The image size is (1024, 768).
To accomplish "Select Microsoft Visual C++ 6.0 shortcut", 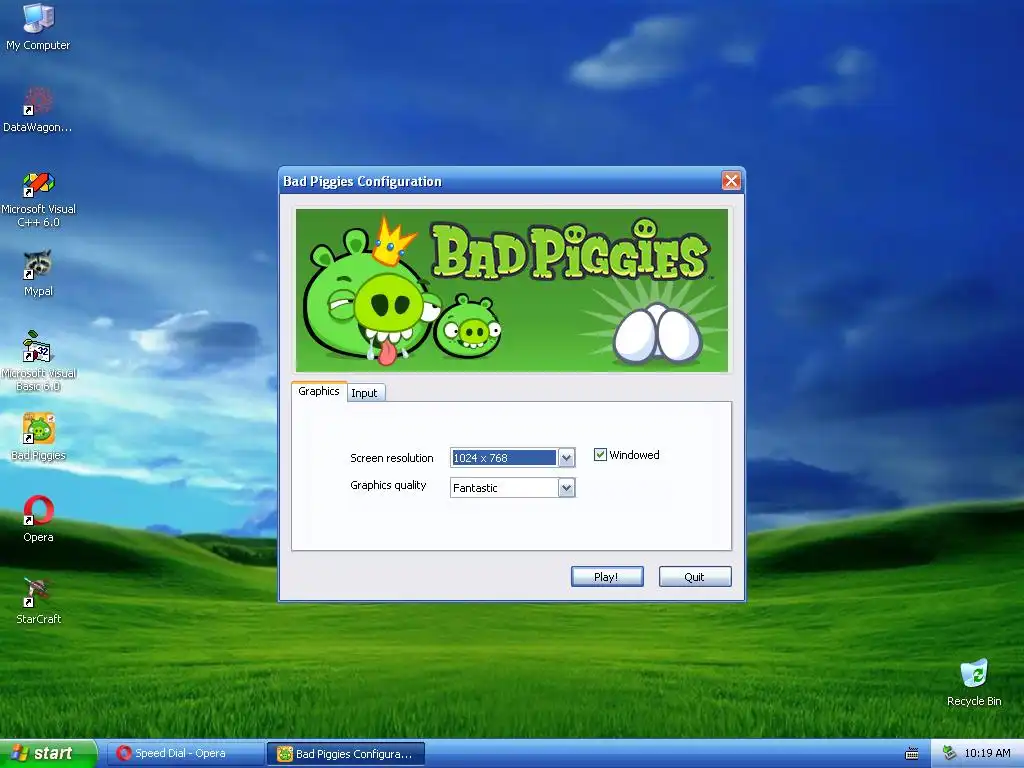I will (x=38, y=199).
